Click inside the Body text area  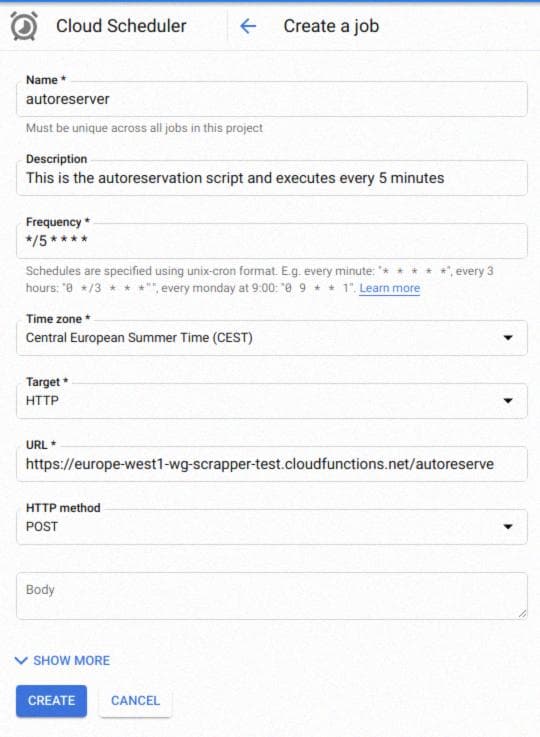tap(272, 596)
